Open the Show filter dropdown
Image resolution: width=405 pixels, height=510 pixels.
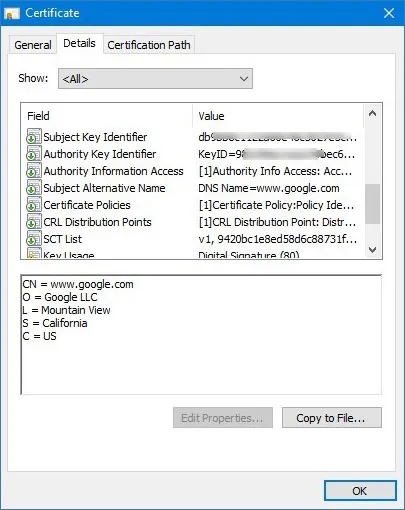click(x=155, y=79)
